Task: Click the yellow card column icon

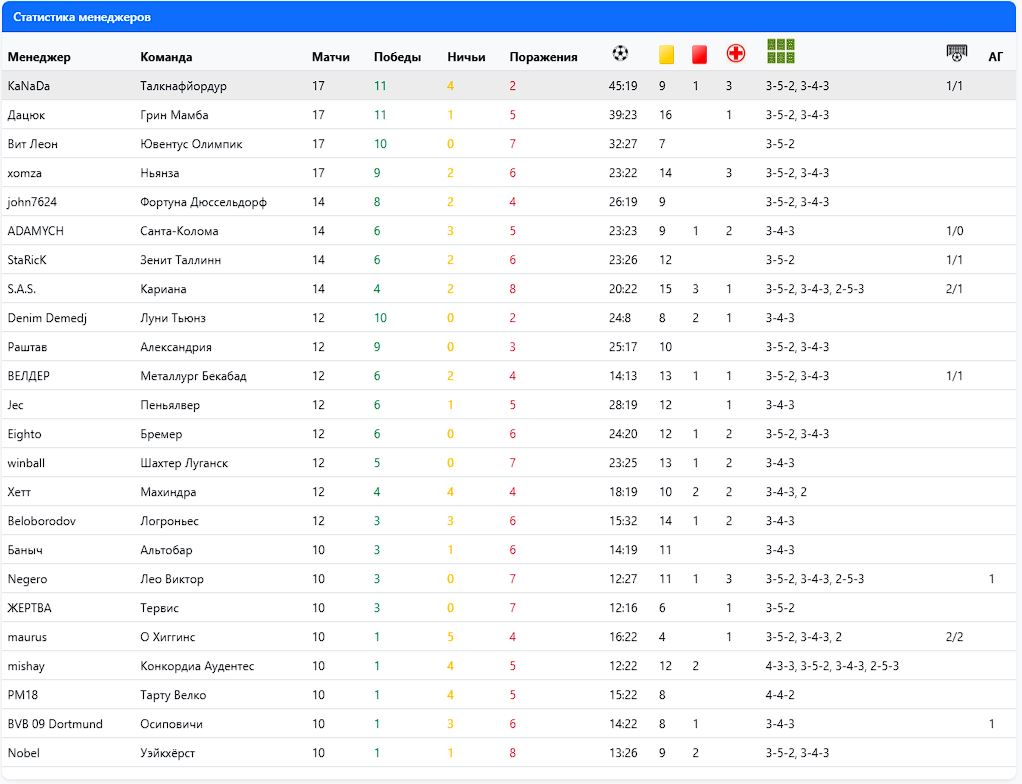Action: (666, 55)
